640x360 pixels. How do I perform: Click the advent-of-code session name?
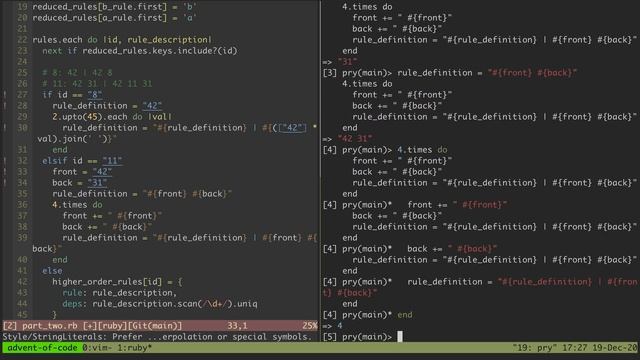pyautogui.click(x=42, y=348)
